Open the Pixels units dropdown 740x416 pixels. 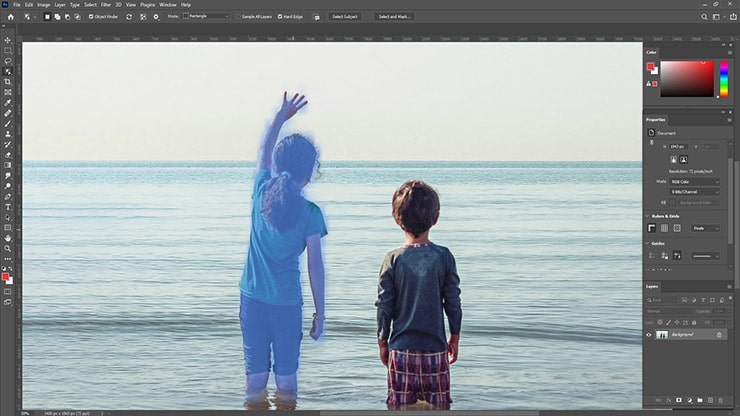pos(705,228)
